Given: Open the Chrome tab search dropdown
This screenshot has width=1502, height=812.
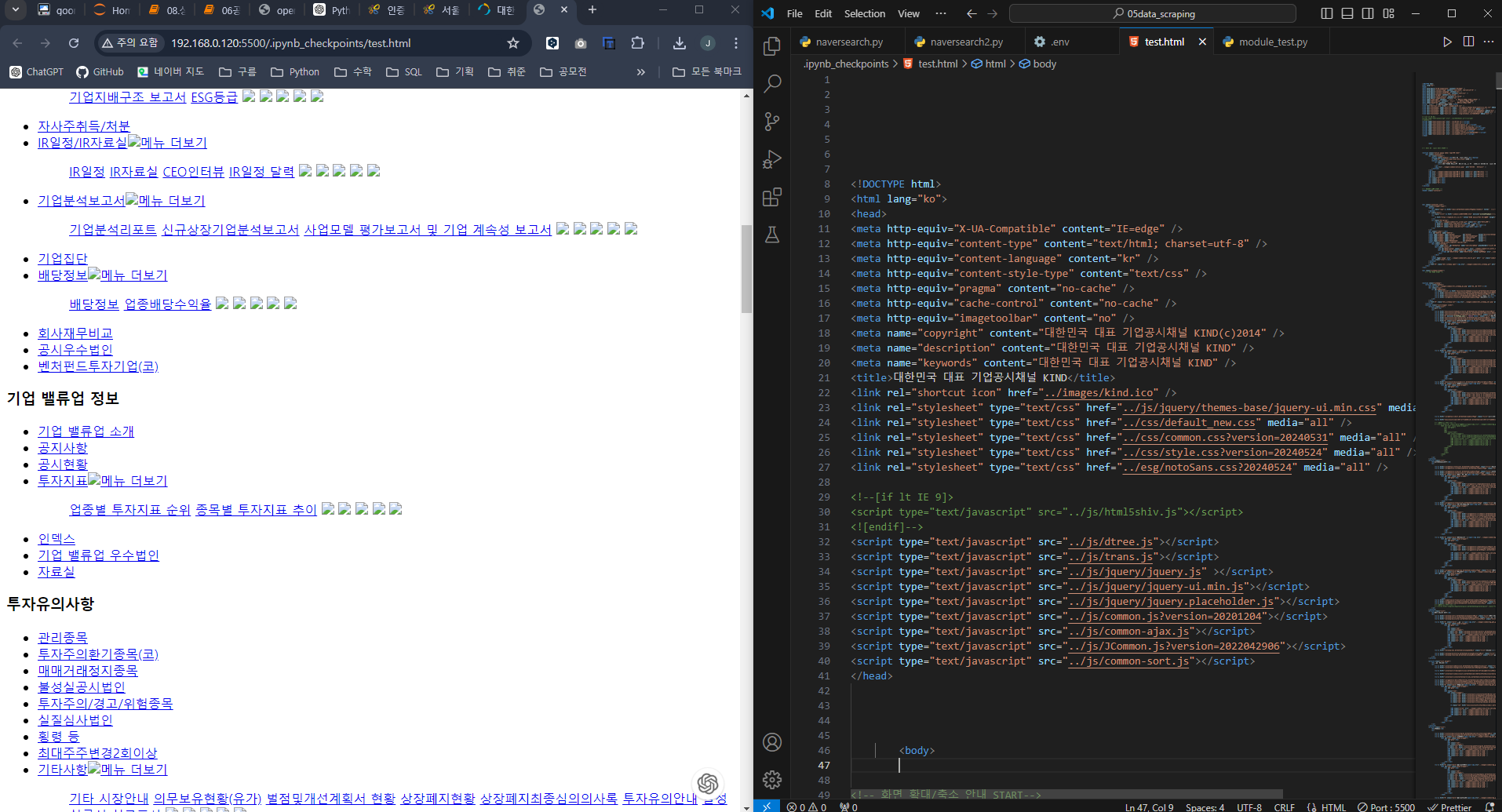Looking at the screenshot, I should pyautogui.click(x=16, y=9).
